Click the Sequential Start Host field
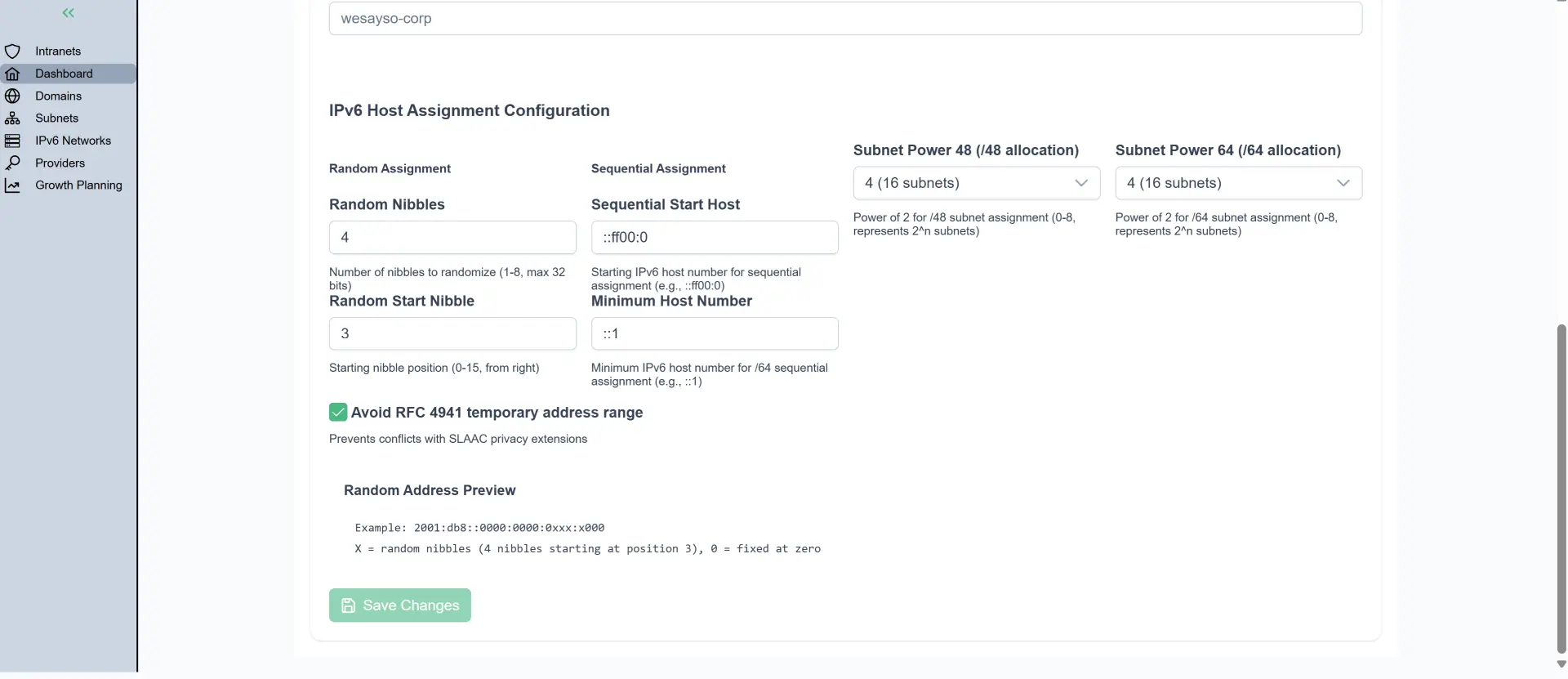Screen dimensions: 1568x679 tap(715, 238)
